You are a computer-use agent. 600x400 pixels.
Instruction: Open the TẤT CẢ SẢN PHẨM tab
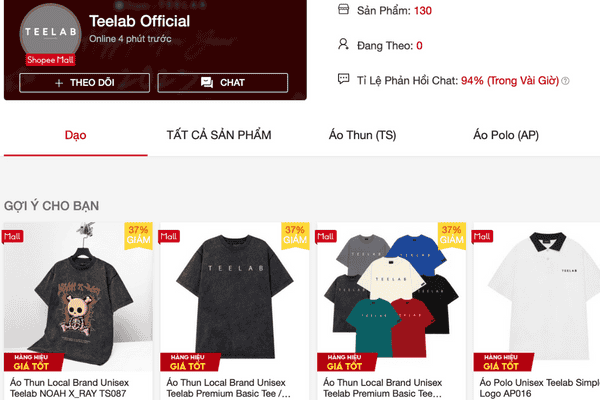pos(219,135)
